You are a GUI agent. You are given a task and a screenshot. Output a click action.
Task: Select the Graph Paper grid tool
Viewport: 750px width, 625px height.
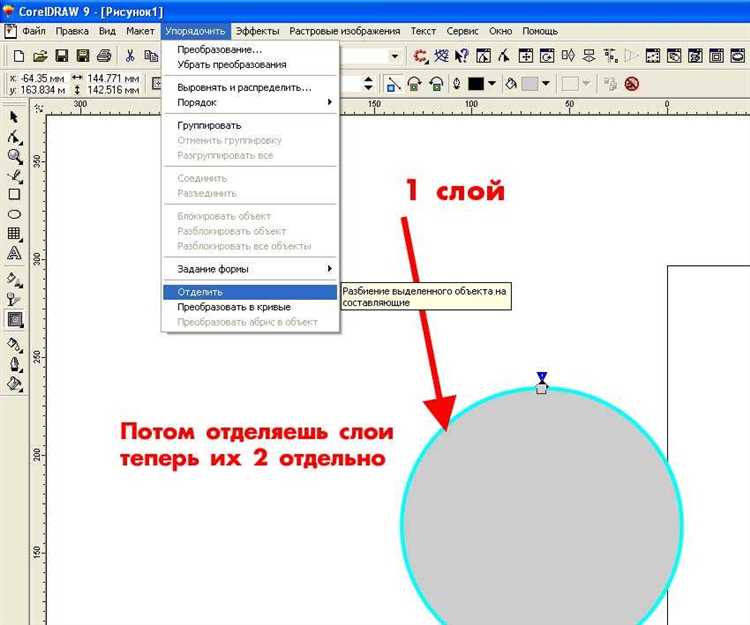[x=14, y=233]
